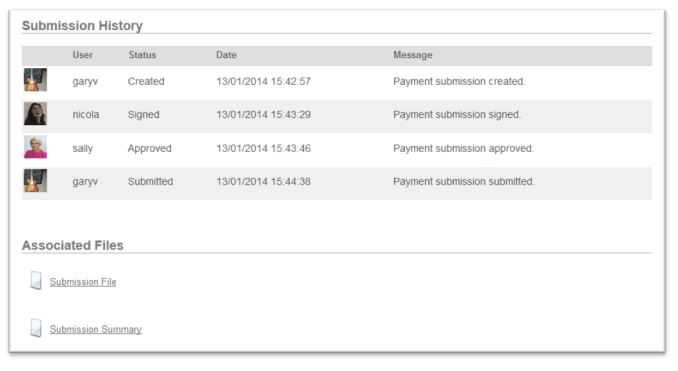Viewport: 678px width, 371px height.
Task: Select the Signed status cell
Action: tap(144, 115)
